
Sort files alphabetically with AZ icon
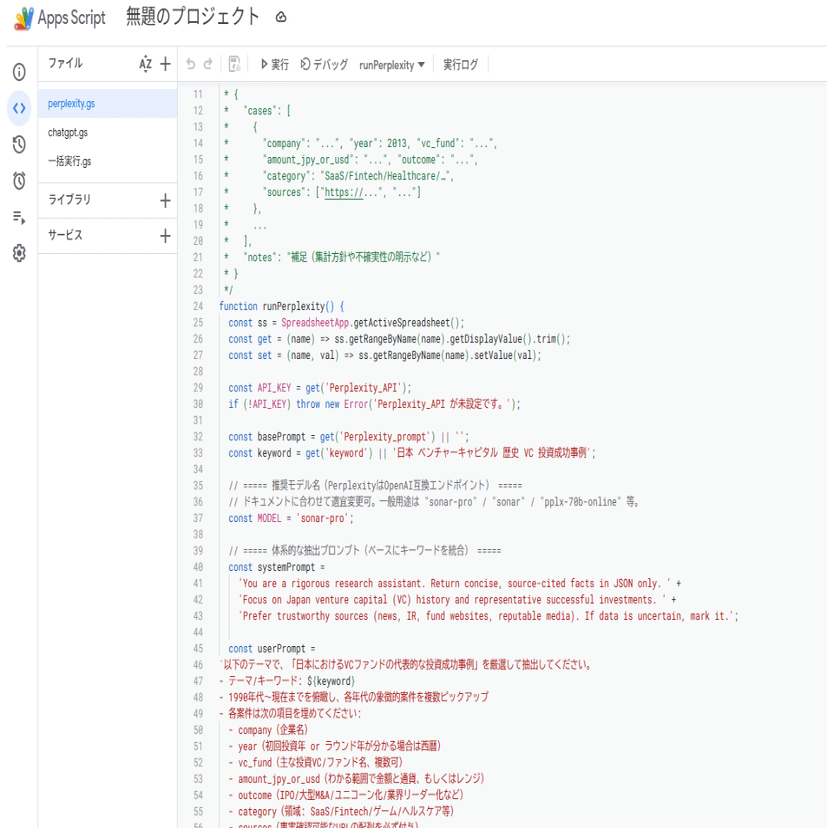(145, 64)
